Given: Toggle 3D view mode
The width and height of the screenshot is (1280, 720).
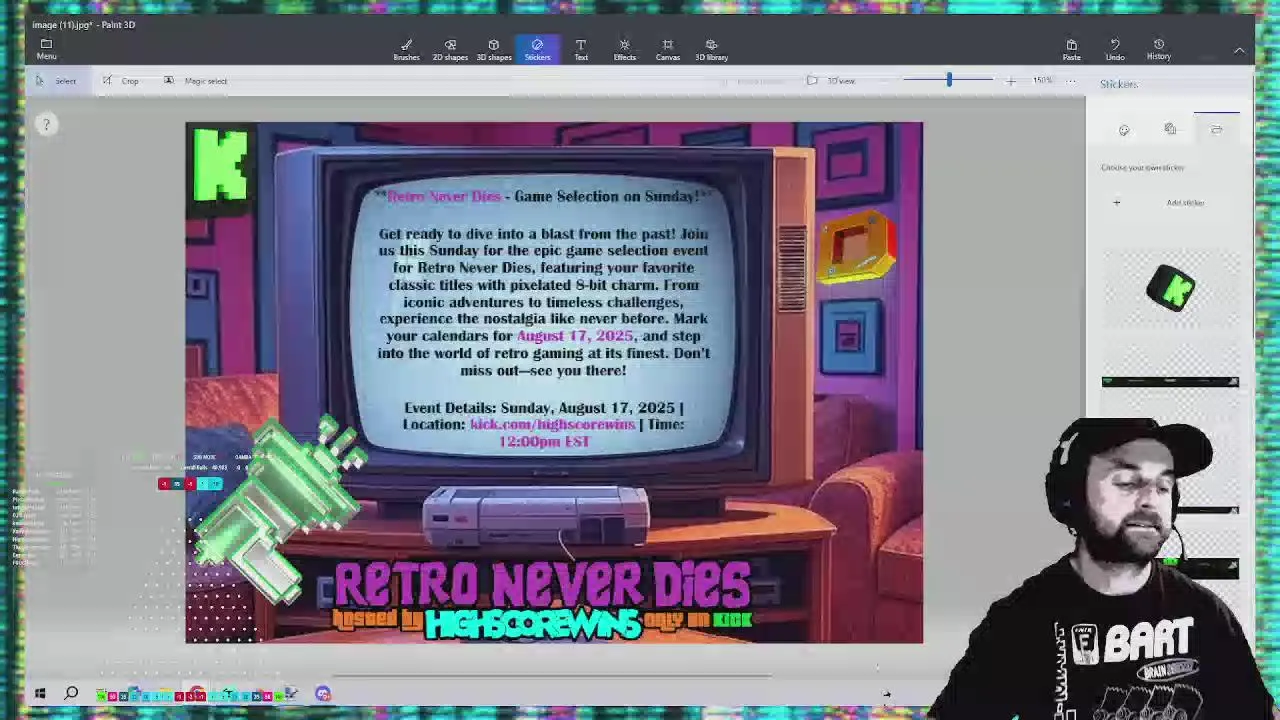Looking at the screenshot, I should [x=831, y=81].
